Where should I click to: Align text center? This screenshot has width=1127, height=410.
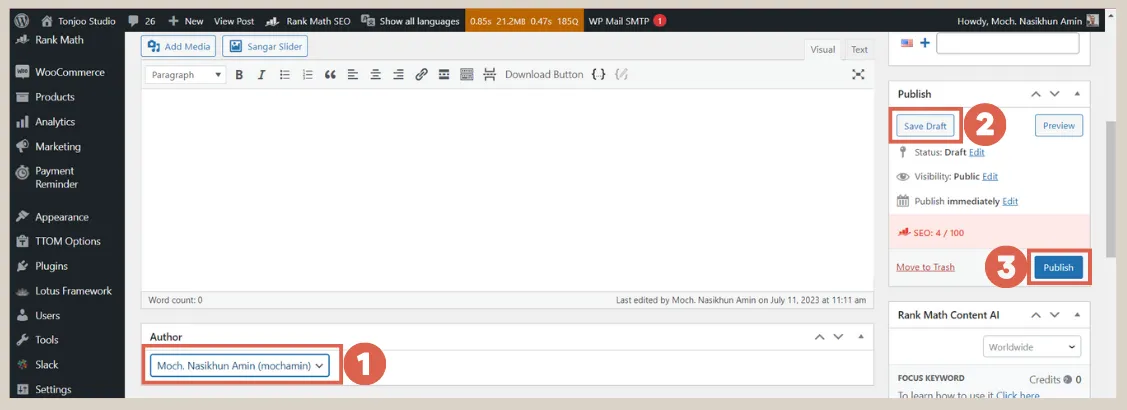[x=375, y=74]
